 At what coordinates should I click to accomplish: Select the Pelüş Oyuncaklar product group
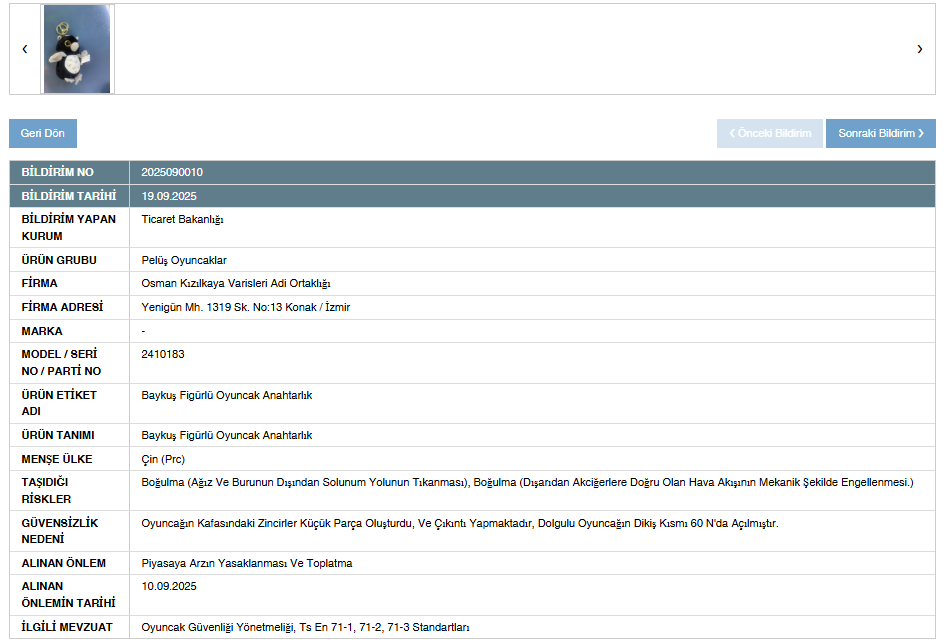point(184,260)
